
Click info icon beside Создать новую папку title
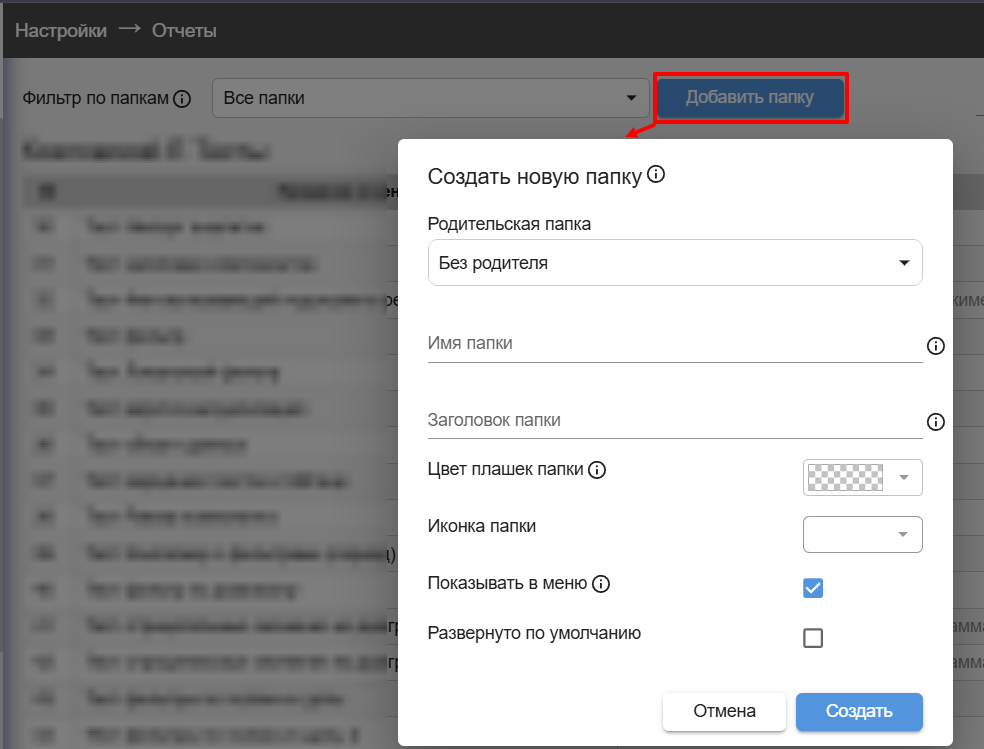coord(656,175)
